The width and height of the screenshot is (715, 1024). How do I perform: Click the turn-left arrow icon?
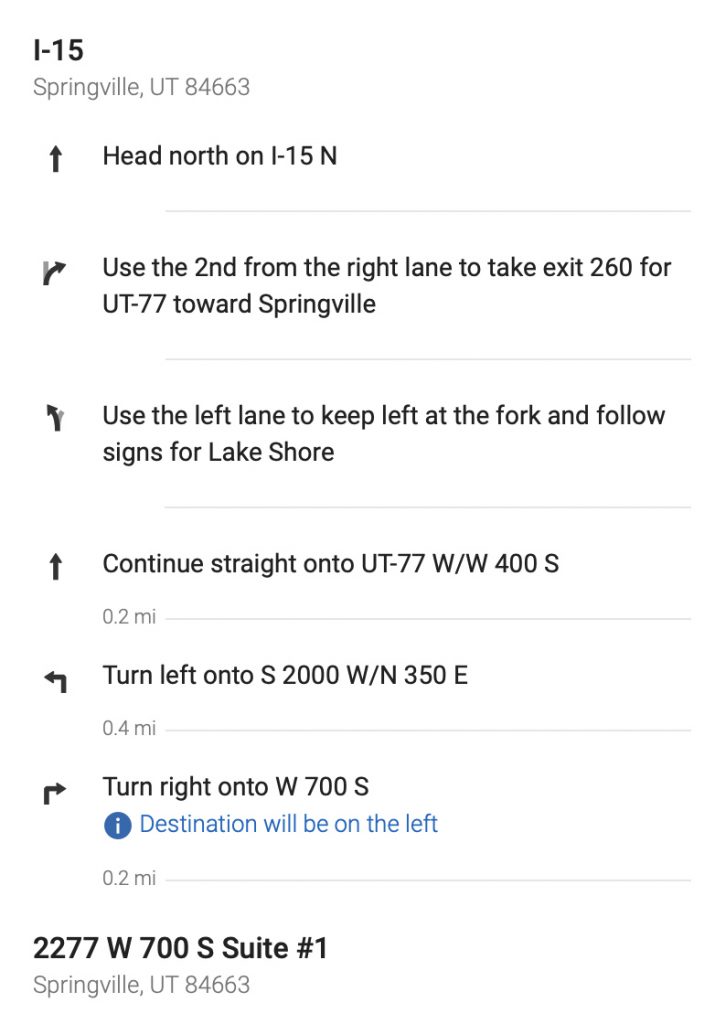(x=55, y=682)
